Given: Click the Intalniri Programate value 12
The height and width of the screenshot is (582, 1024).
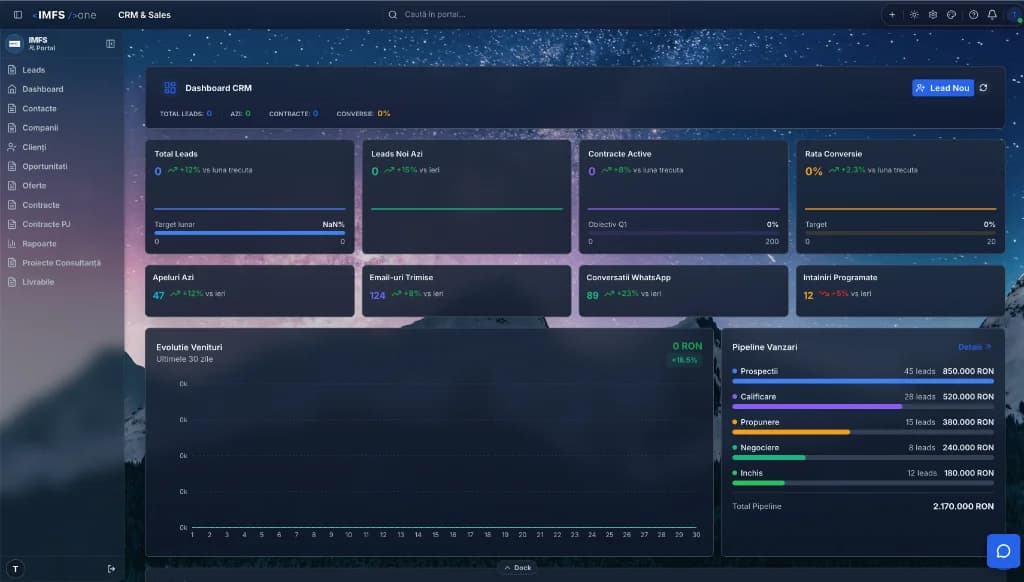Looking at the screenshot, I should (808, 295).
